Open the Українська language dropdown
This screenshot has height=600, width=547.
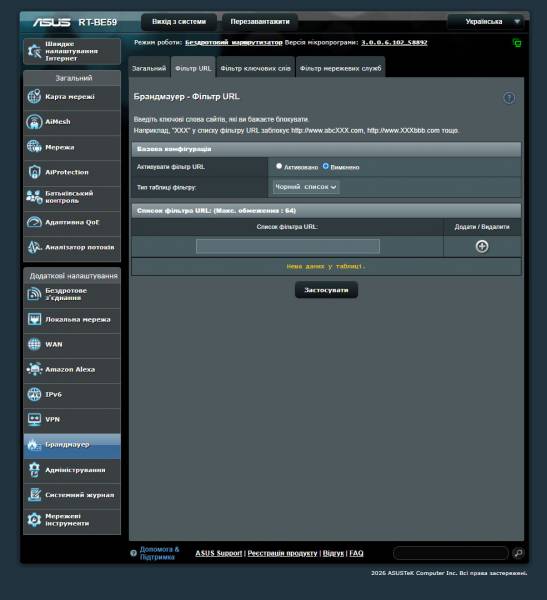pos(488,21)
